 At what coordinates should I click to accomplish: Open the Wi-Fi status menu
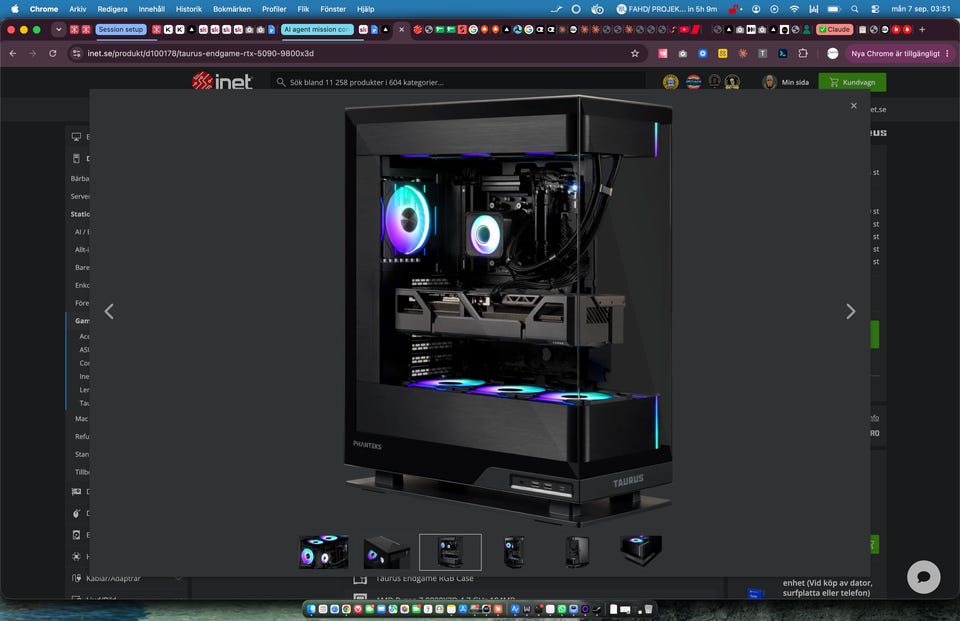[x=794, y=9]
